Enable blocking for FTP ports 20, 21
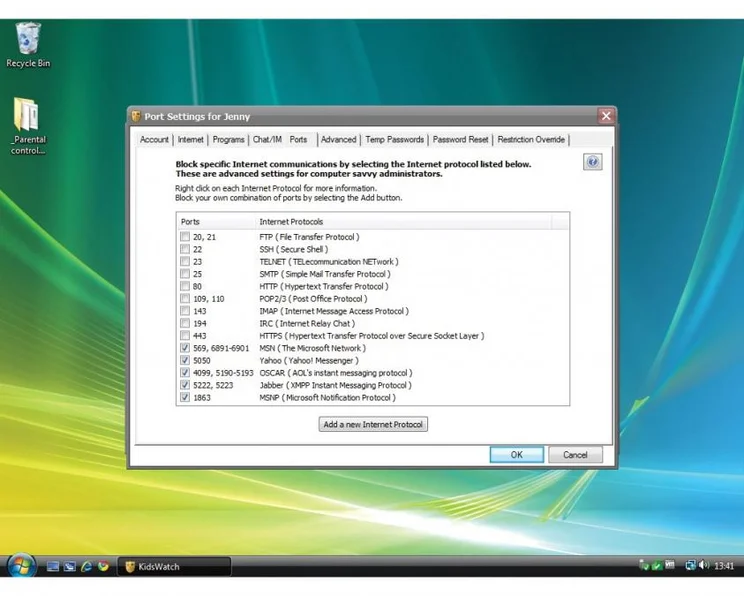This screenshot has width=744, height=596. click(x=185, y=237)
